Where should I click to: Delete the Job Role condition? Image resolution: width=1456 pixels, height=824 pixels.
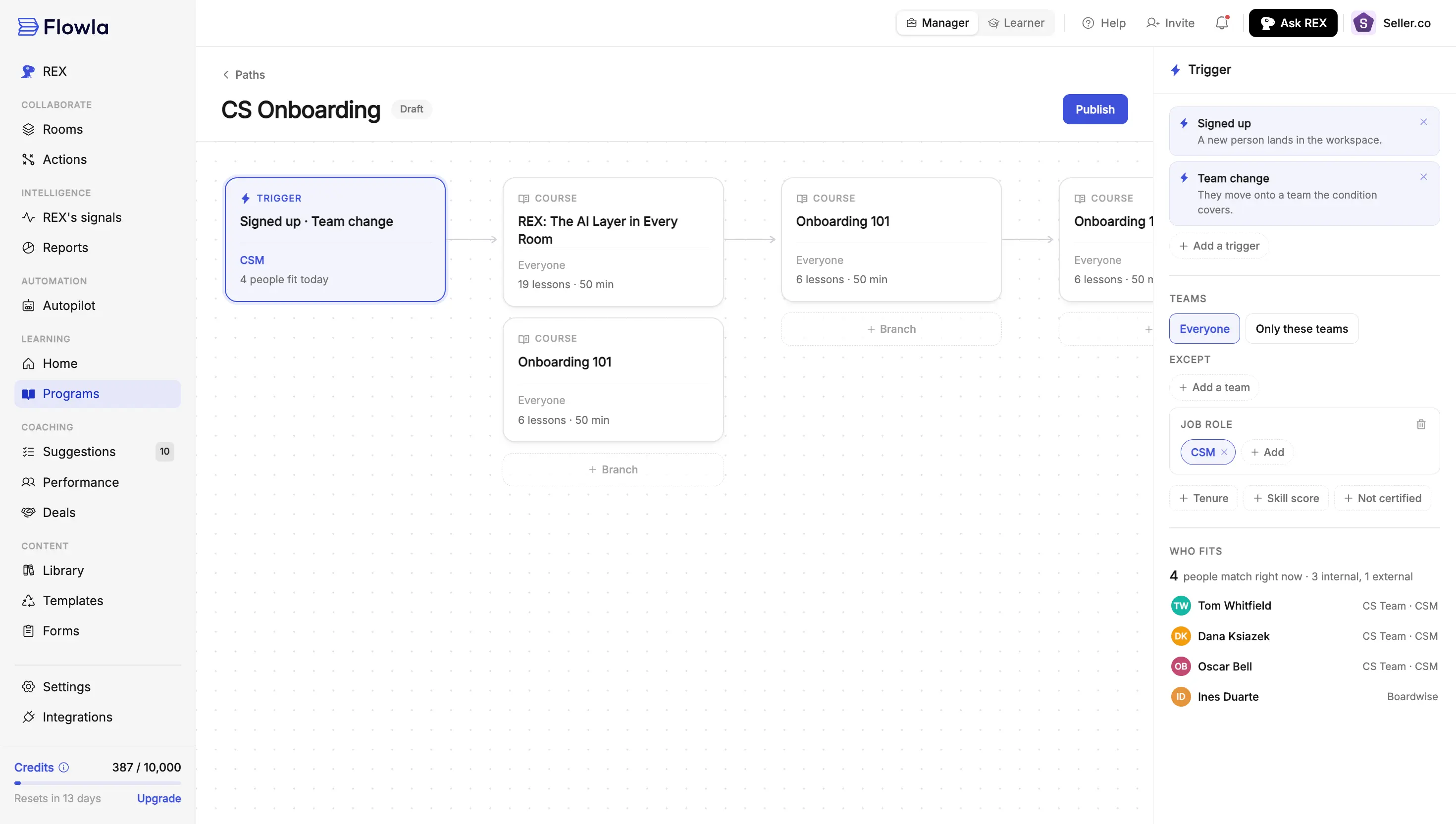1420,424
